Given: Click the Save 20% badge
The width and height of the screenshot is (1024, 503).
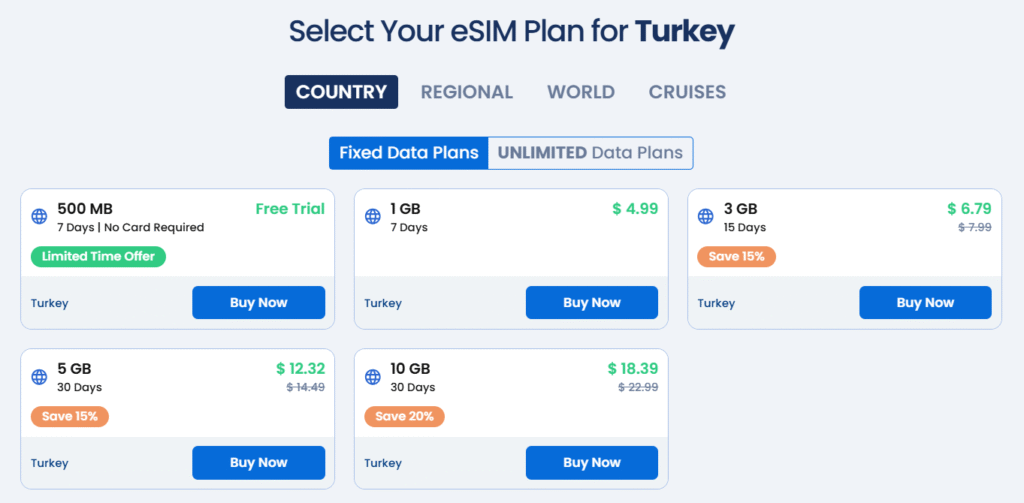Looking at the screenshot, I should click(x=404, y=416).
